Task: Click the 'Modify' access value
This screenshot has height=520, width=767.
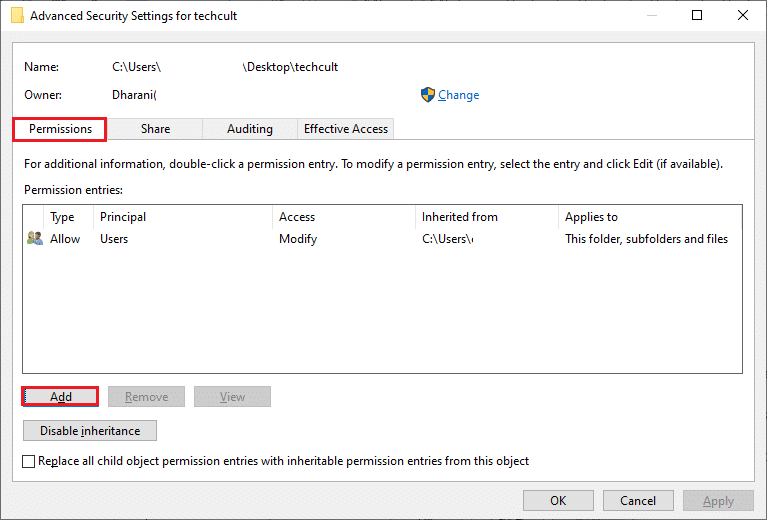Action: (x=298, y=239)
